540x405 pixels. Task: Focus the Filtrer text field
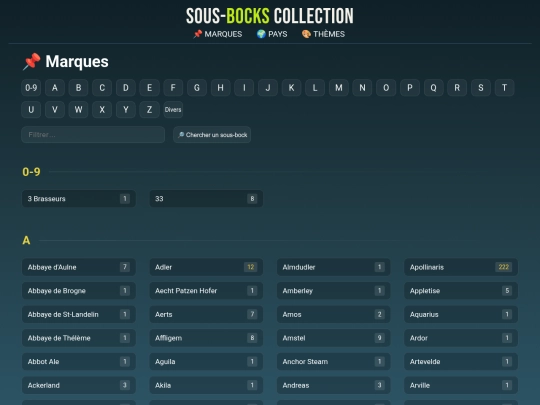[x=93, y=135]
